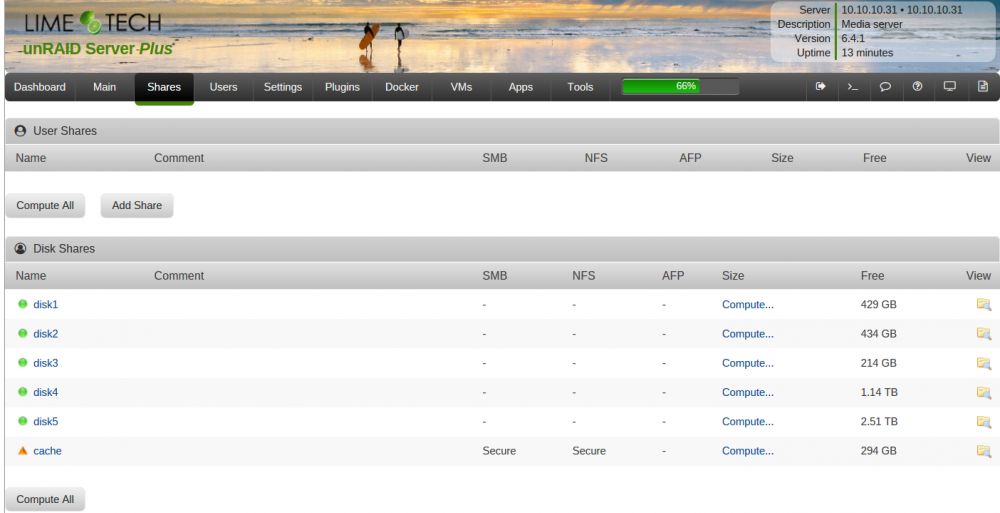Click the 294 GB free value
1000x513 pixels.
[x=878, y=451]
